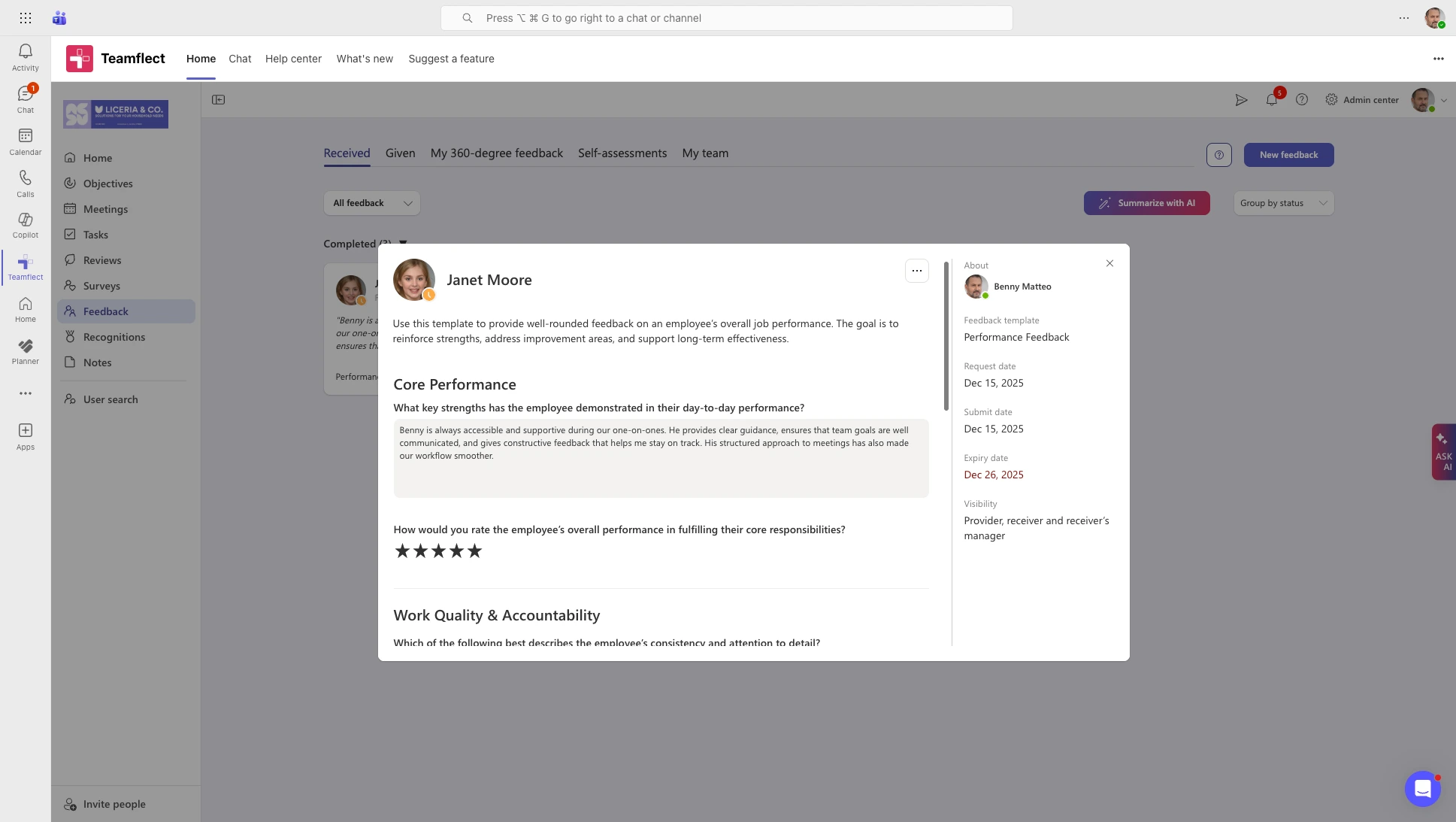Collapse the Completed section arrow
Screen dimensions: 1456x822
[x=403, y=243]
